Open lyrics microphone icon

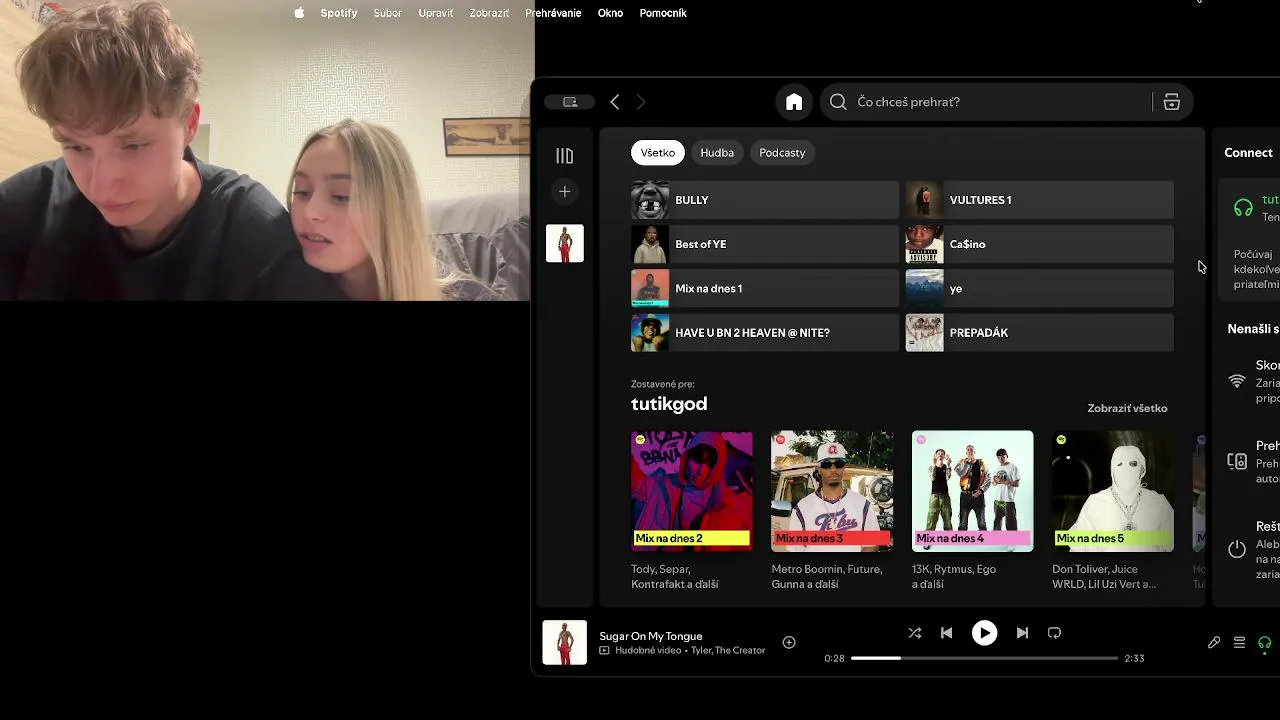(1214, 643)
